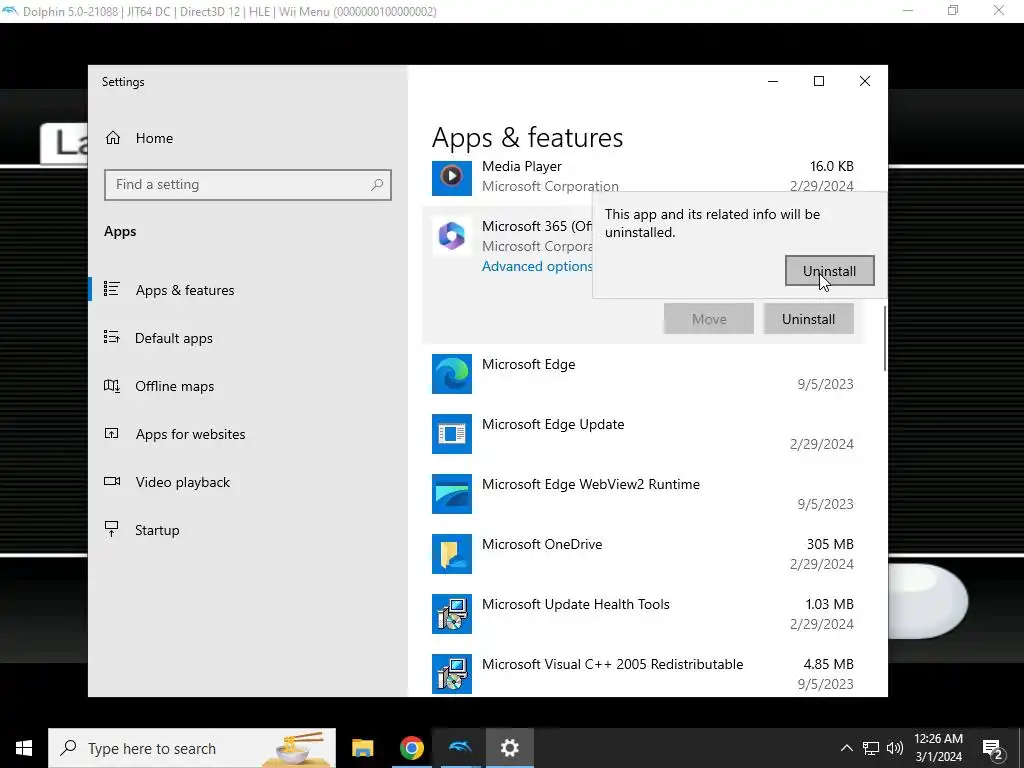The image size is (1024, 768).
Task: Click the Type here to search box
Action: pos(192,748)
